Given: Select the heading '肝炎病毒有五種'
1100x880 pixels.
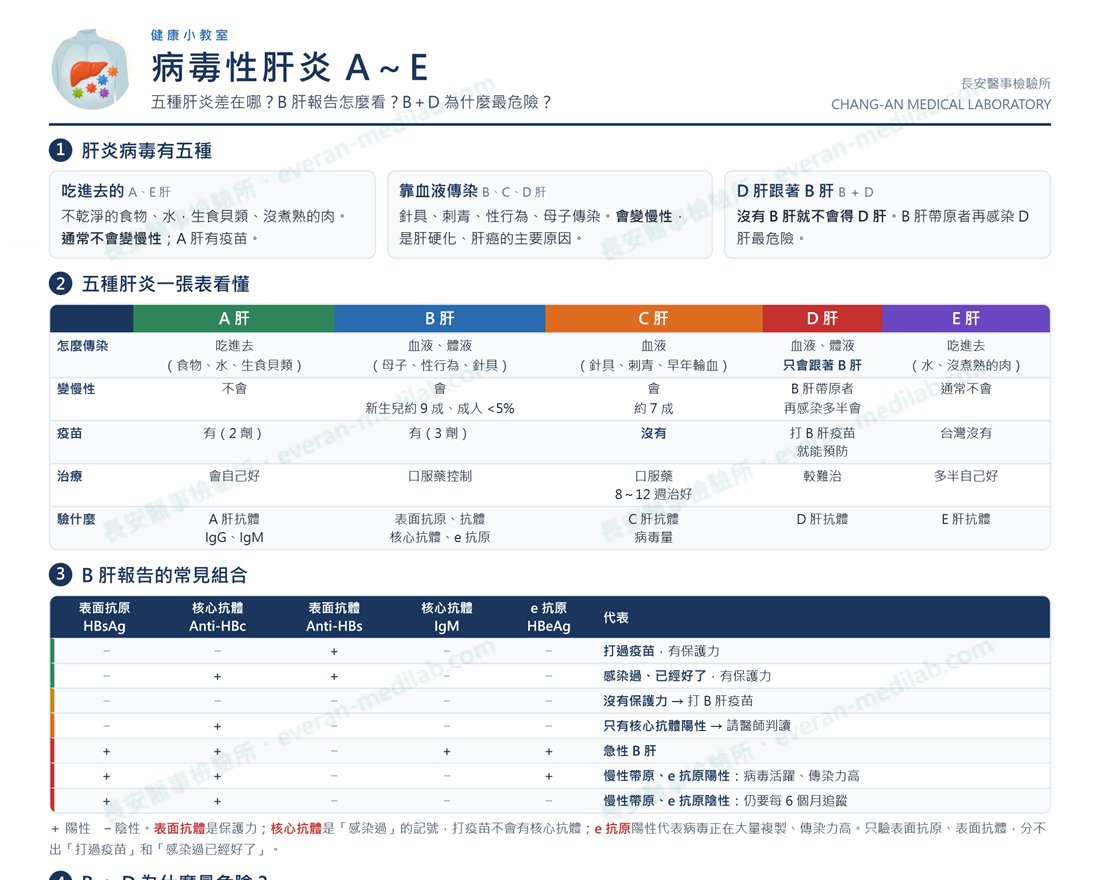Looking at the screenshot, I should point(147,150).
